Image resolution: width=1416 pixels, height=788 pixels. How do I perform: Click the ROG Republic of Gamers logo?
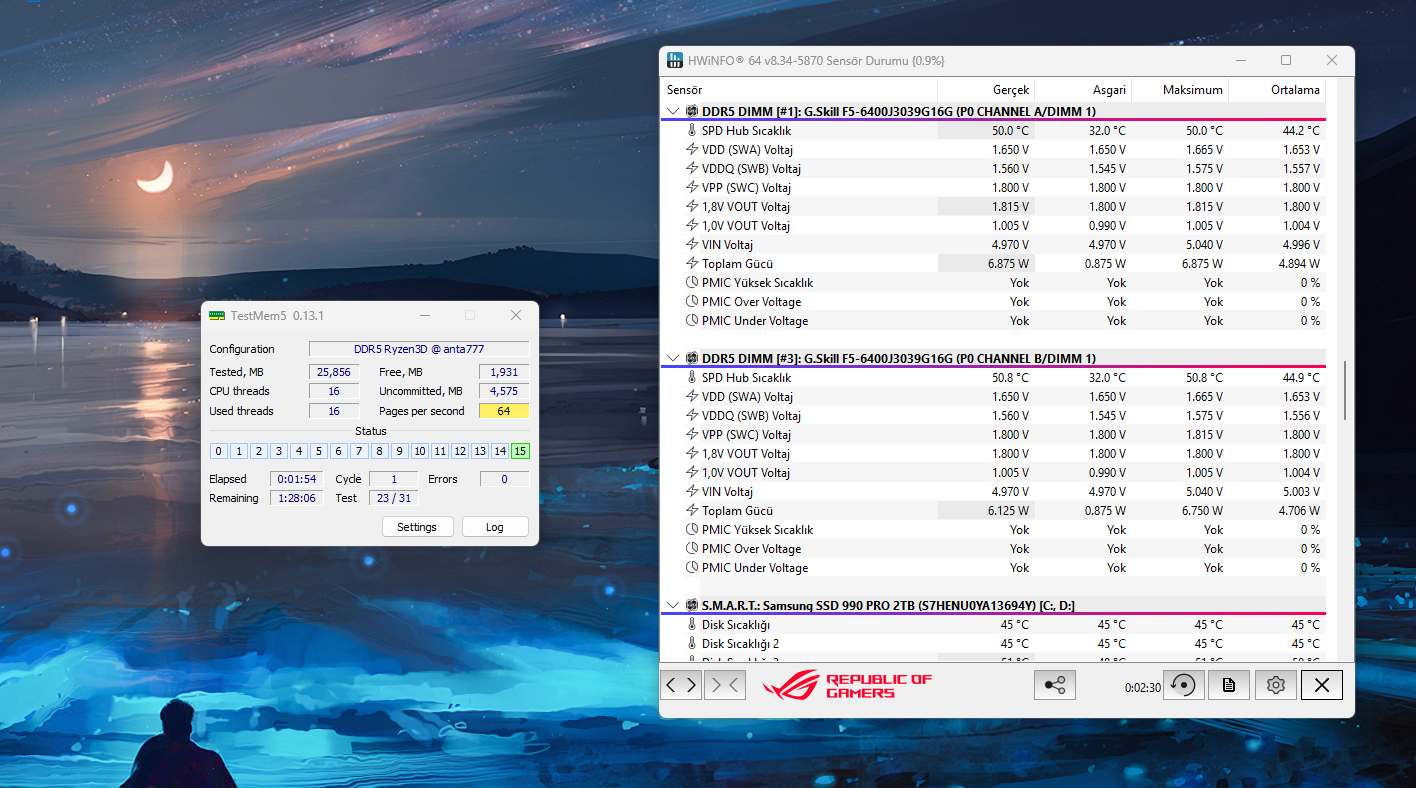coord(847,686)
